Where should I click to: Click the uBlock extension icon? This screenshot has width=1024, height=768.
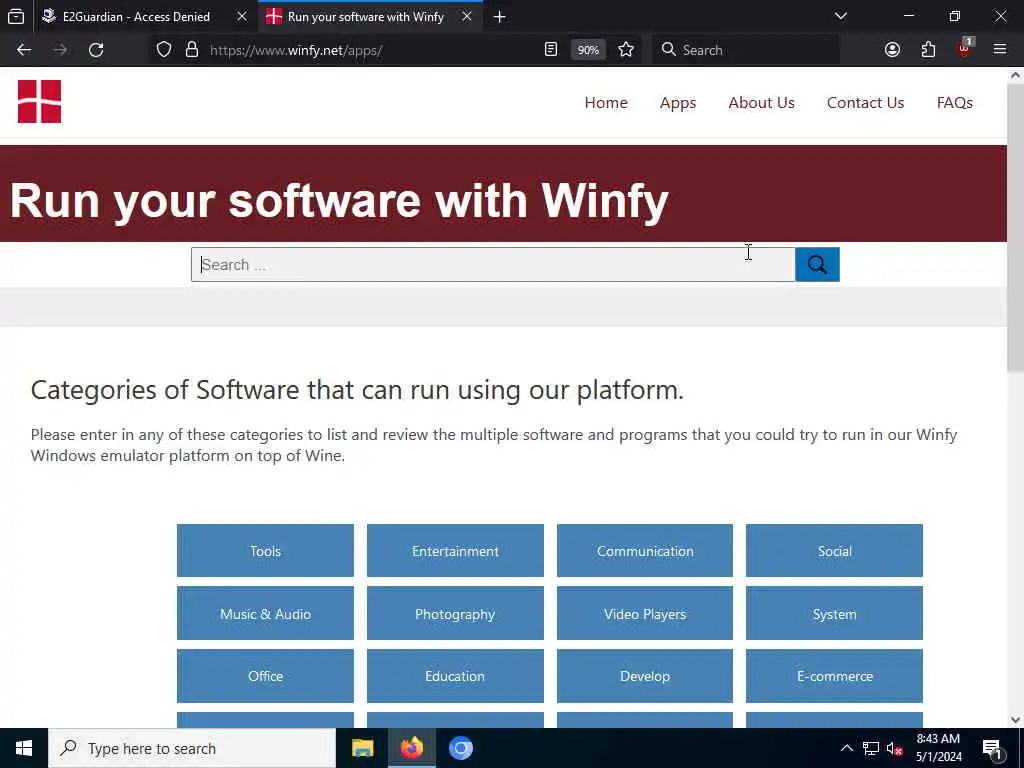pyautogui.click(x=965, y=48)
